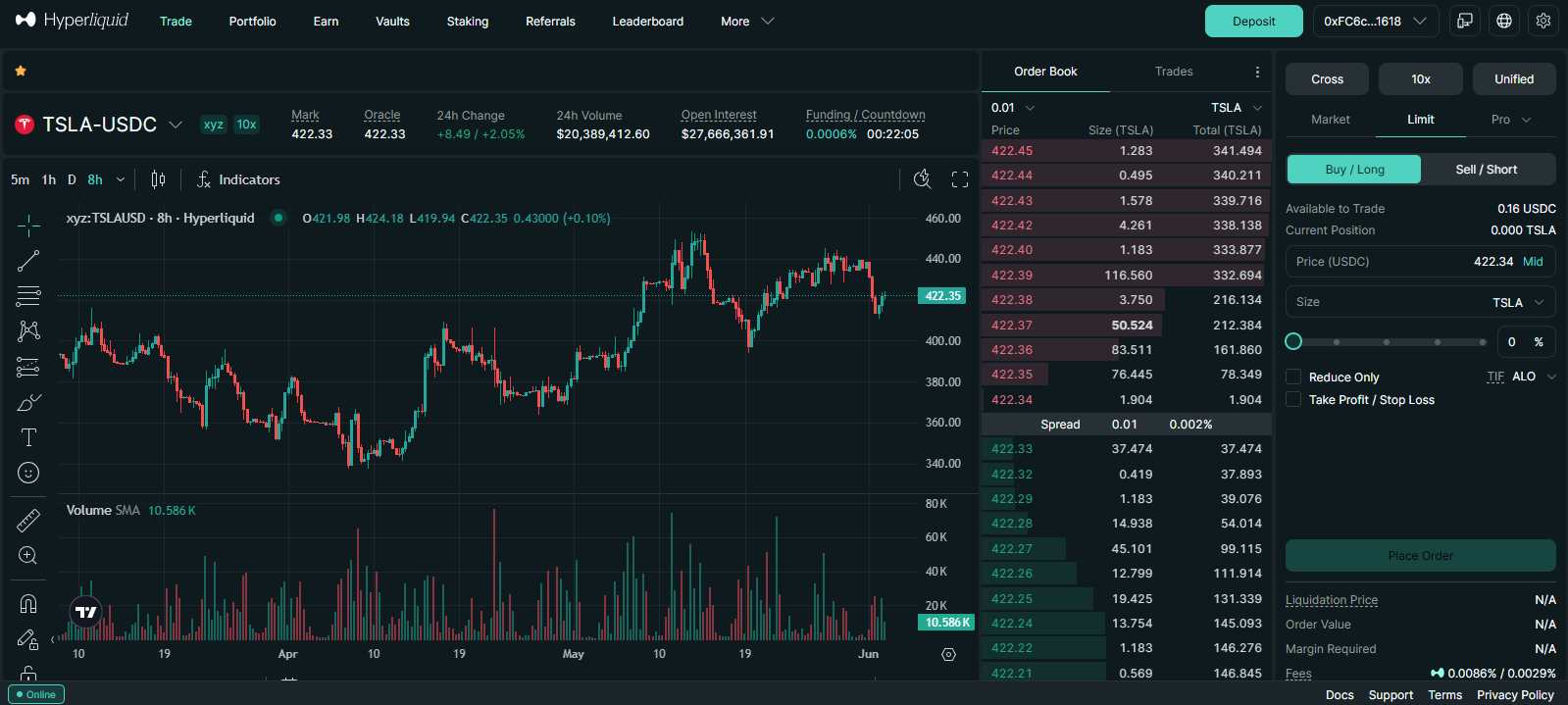Click the Place Order button
This screenshot has height=705, width=1568.
[x=1421, y=556]
